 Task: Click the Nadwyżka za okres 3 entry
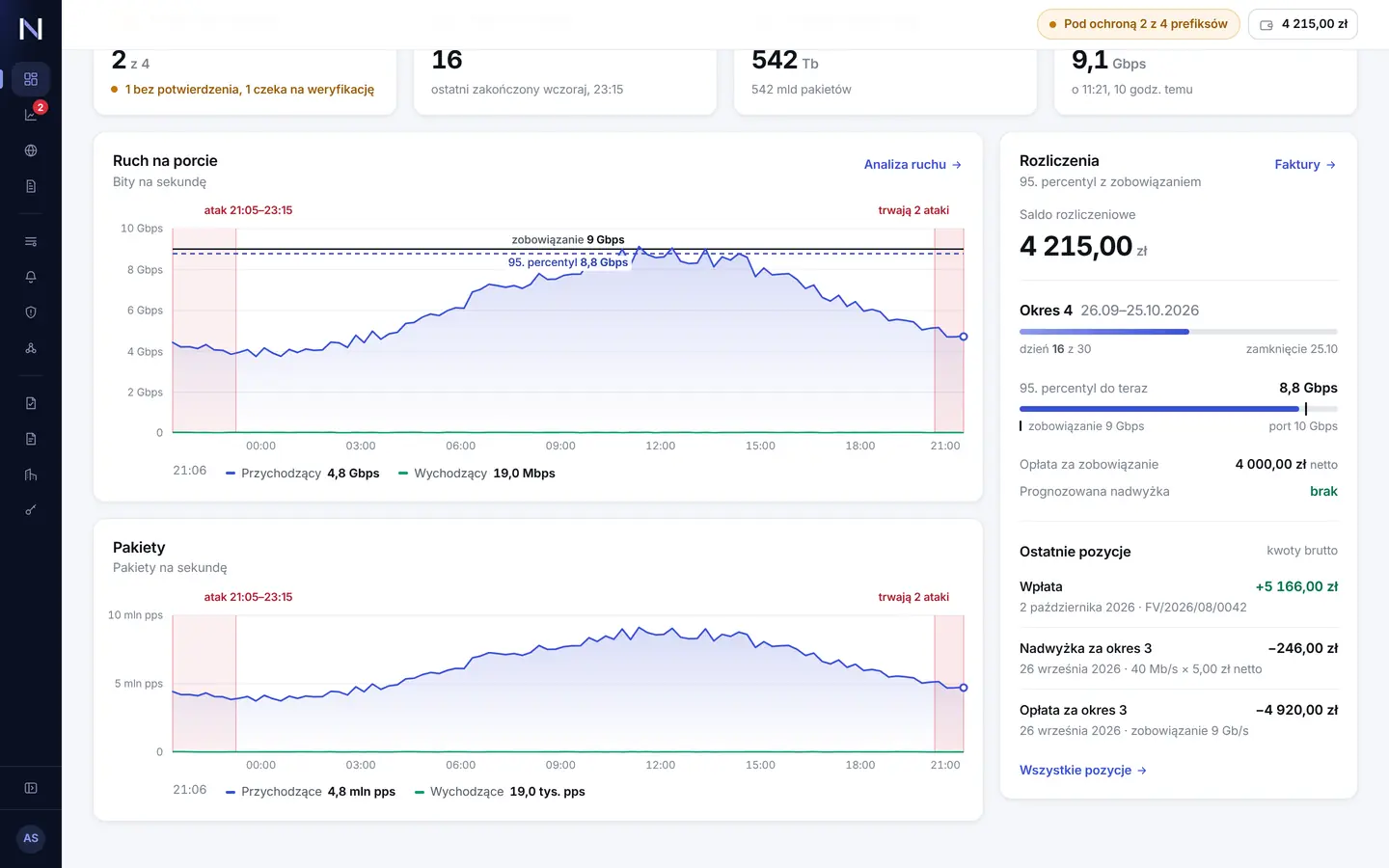(x=1179, y=658)
